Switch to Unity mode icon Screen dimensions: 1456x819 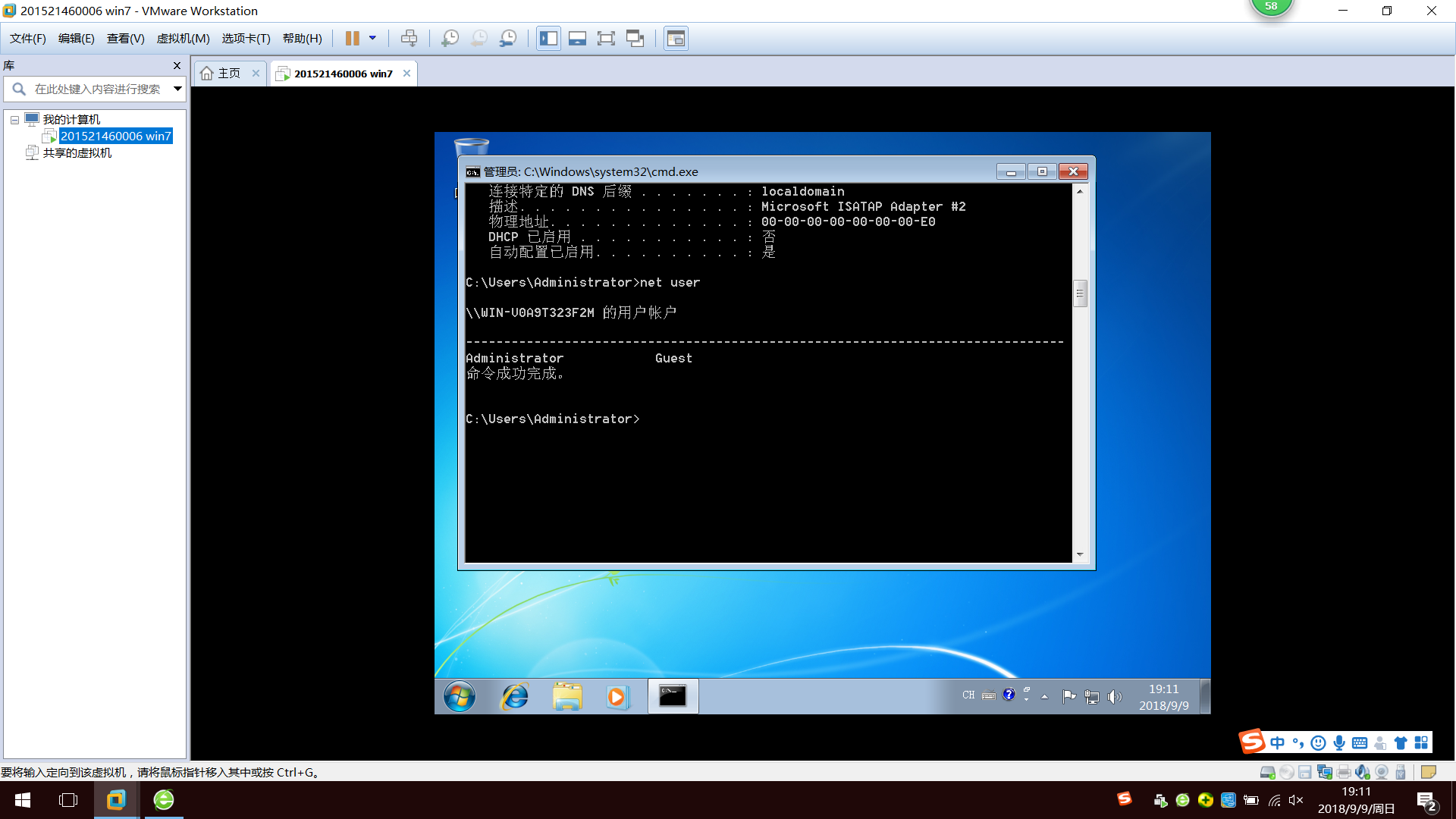[635, 38]
